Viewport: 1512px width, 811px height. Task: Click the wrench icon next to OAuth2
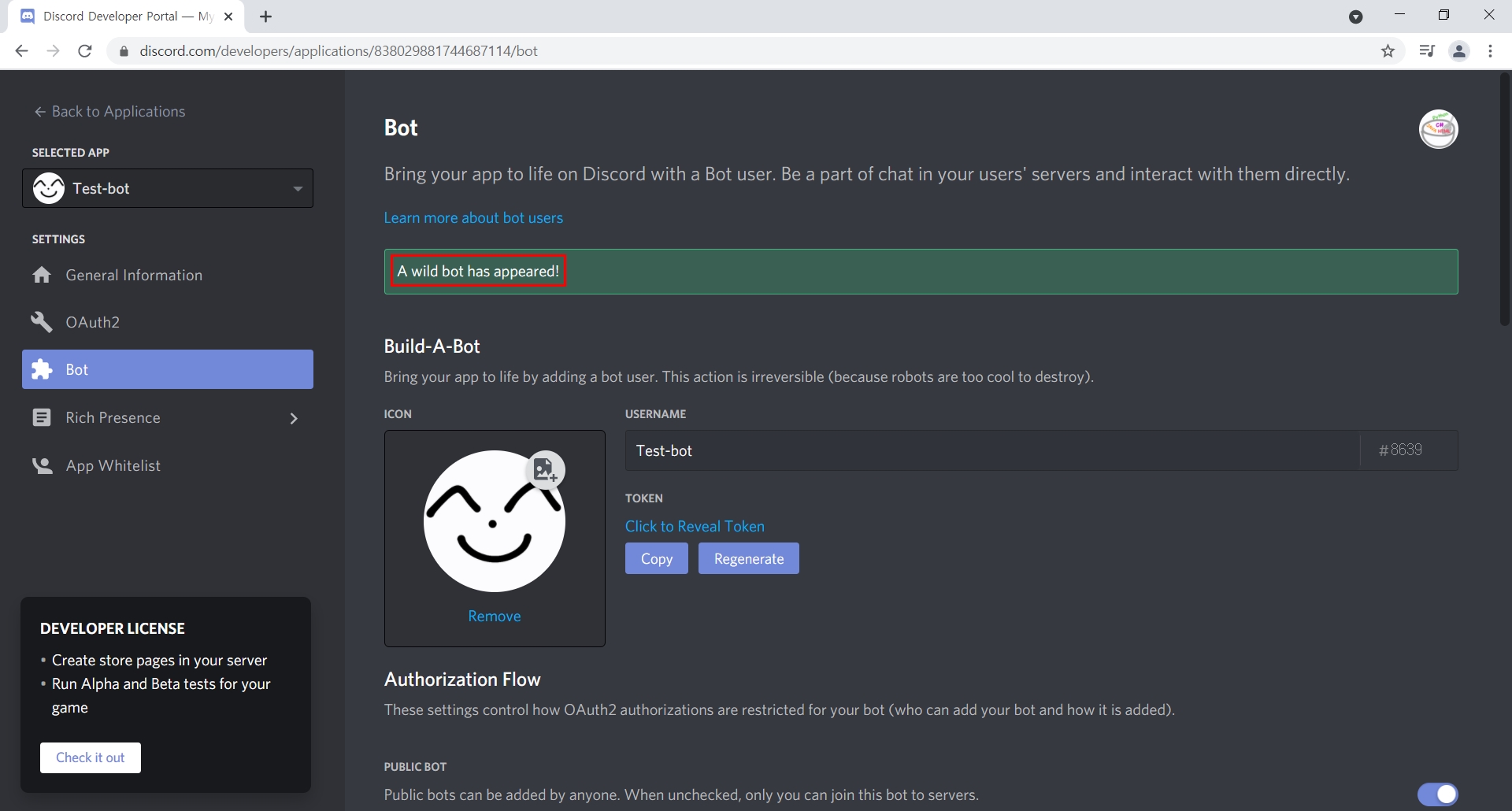42,322
